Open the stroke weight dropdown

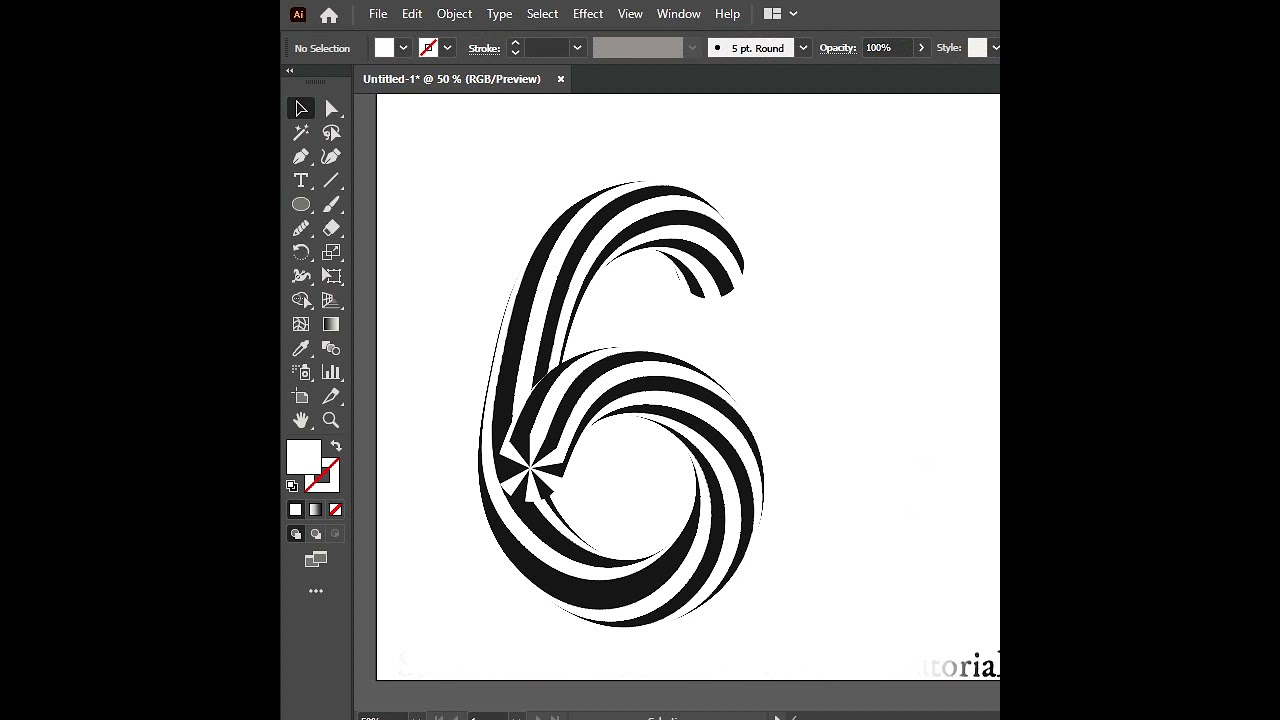pyautogui.click(x=577, y=48)
